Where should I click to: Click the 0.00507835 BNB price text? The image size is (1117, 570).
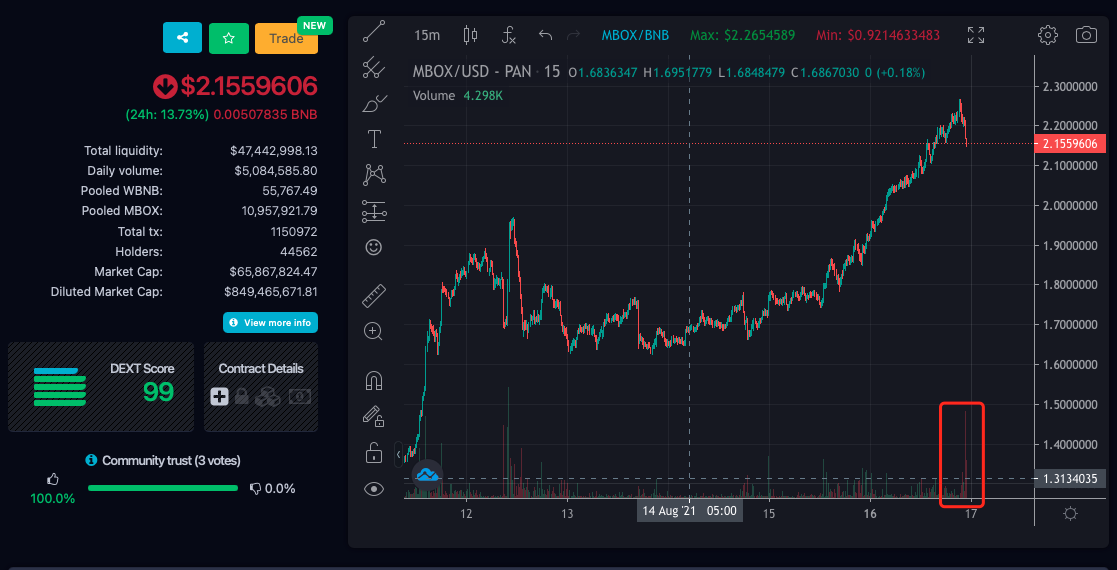click(x=266, y=114)
